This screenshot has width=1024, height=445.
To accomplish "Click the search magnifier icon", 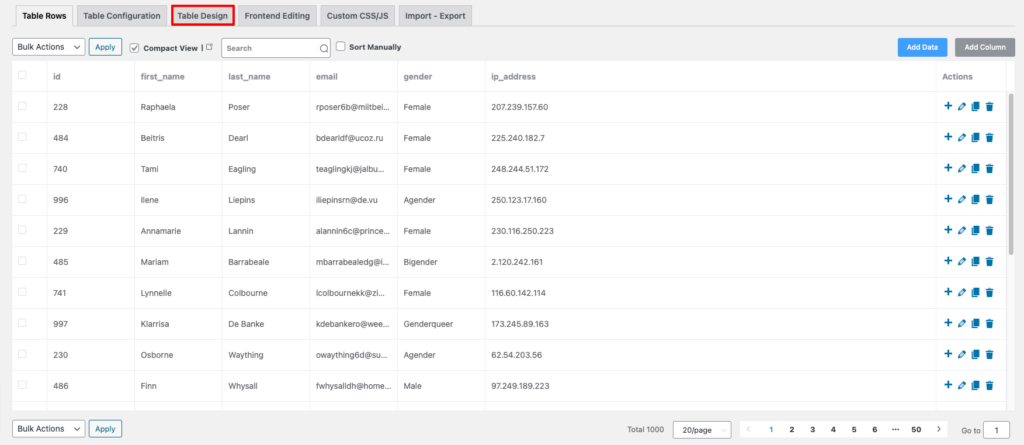I will [x=324, y=48].
